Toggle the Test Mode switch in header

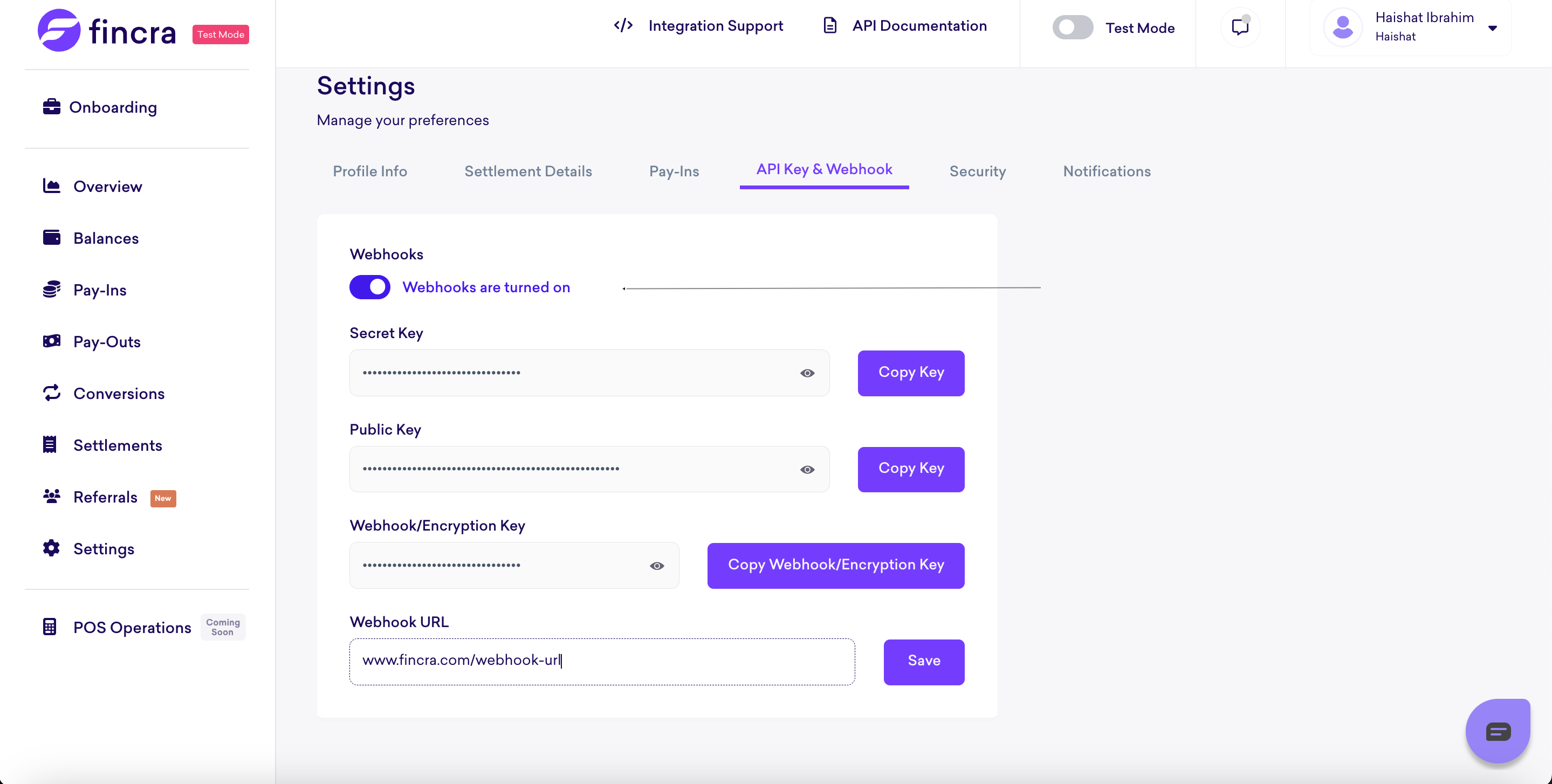click(x=1073, y=27)
